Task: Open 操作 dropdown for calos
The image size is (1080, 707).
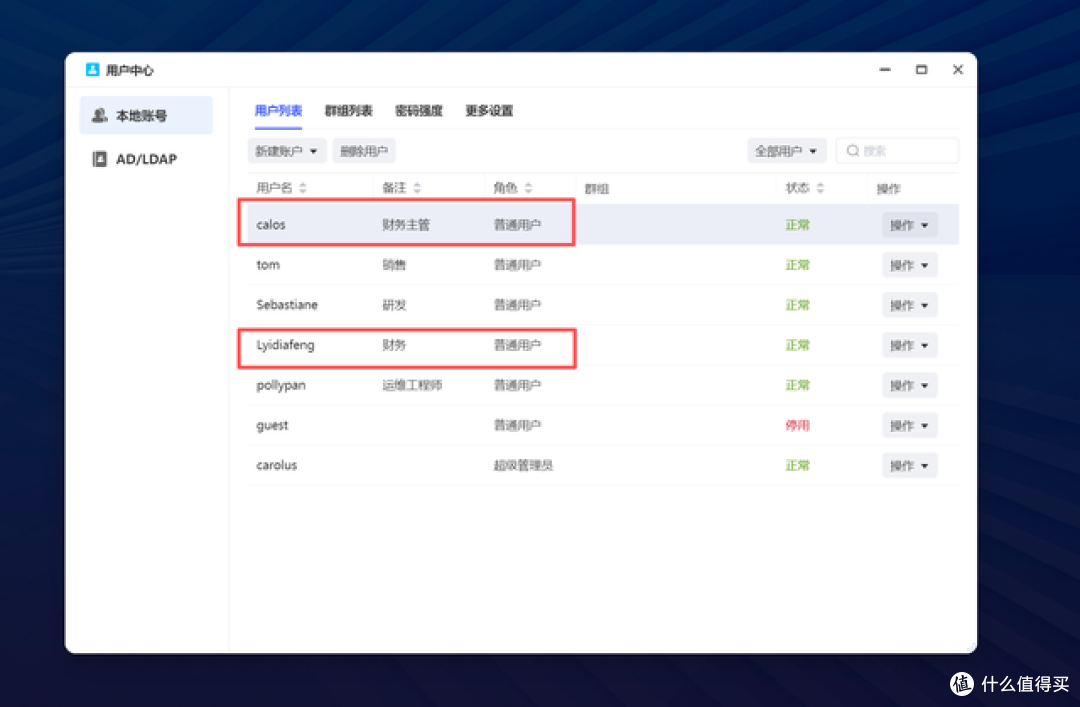Action: 909,225
